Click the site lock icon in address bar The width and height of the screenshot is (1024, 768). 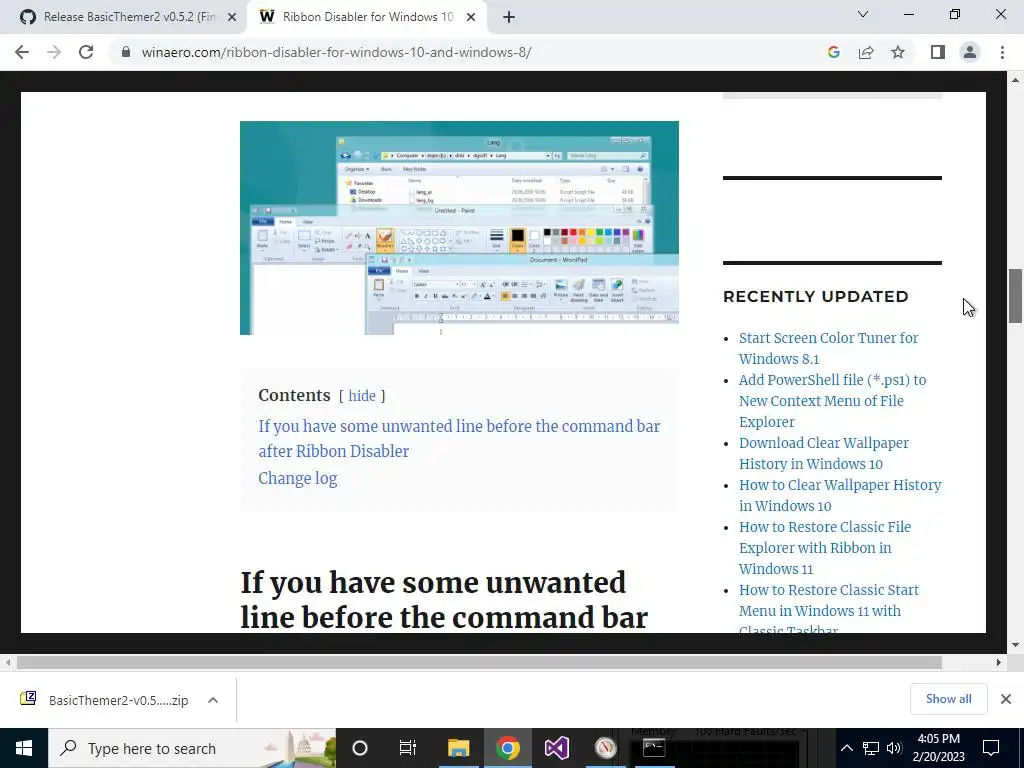click(125, 52)
